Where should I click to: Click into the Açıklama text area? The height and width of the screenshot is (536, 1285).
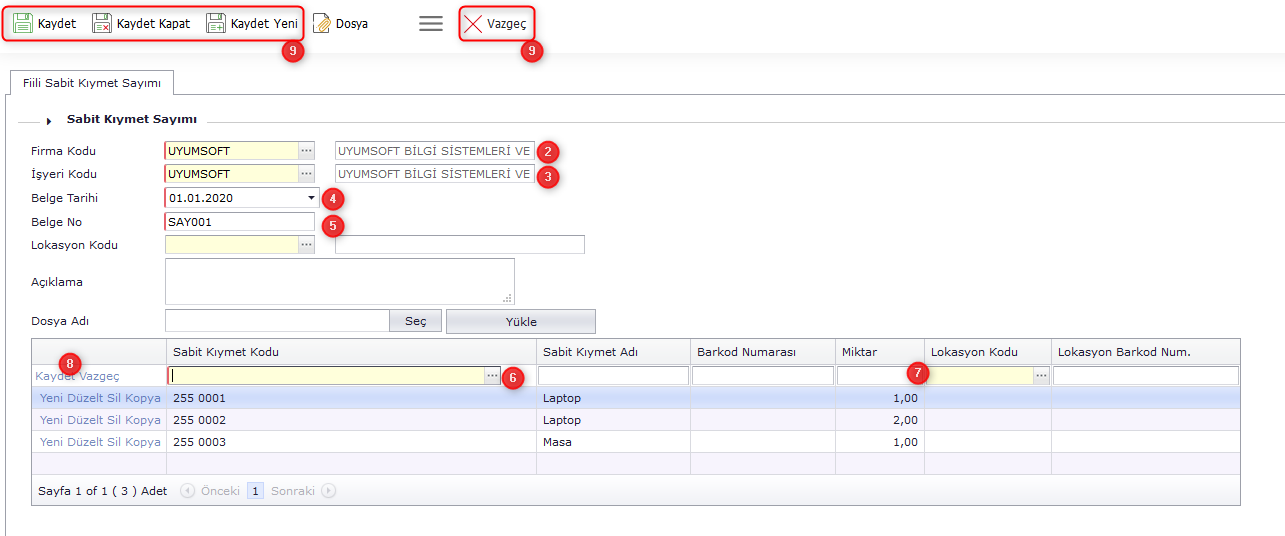click(339, 281)
